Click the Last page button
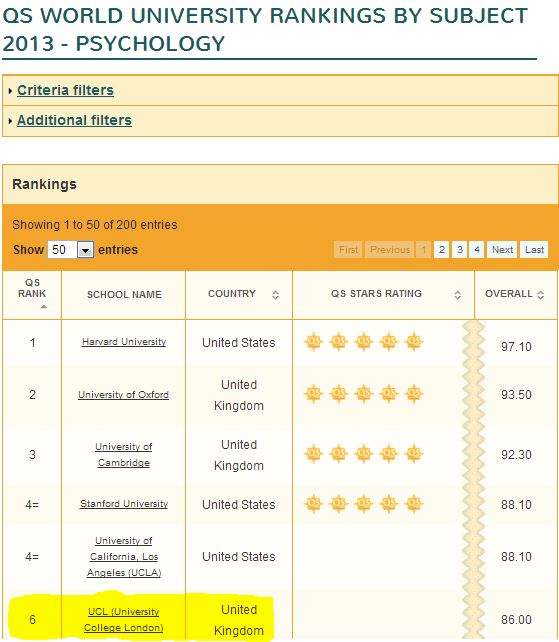The height and width of the screenshot is (642, 559). [x=534, y=249]
